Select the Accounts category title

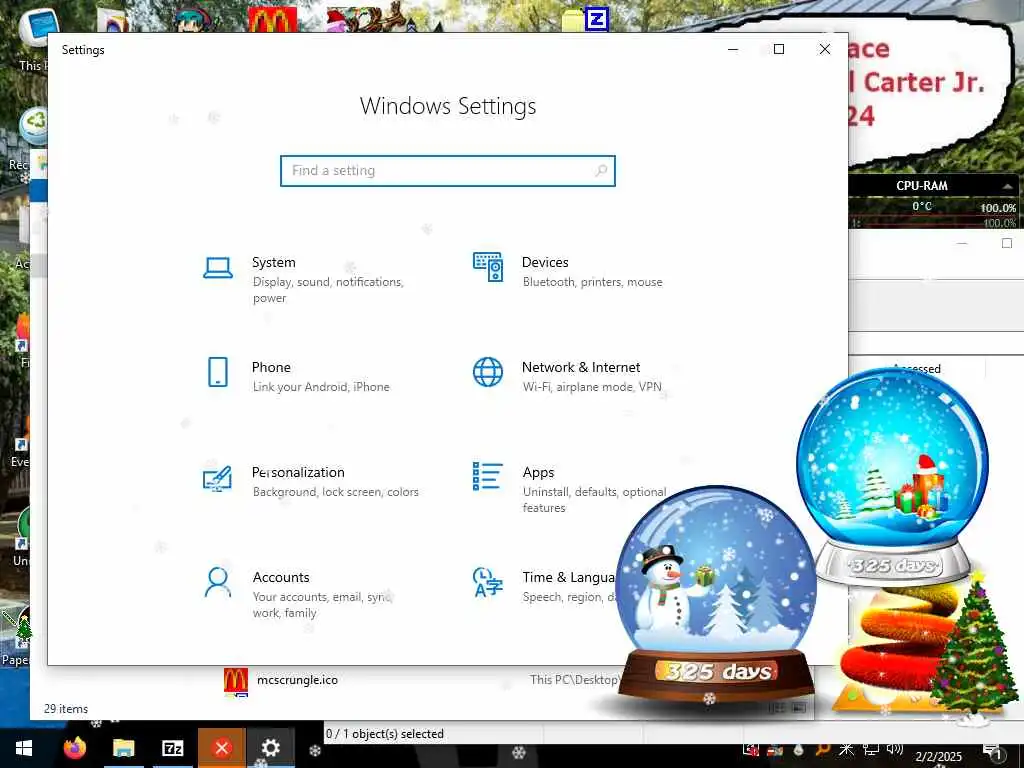(281, 577)
